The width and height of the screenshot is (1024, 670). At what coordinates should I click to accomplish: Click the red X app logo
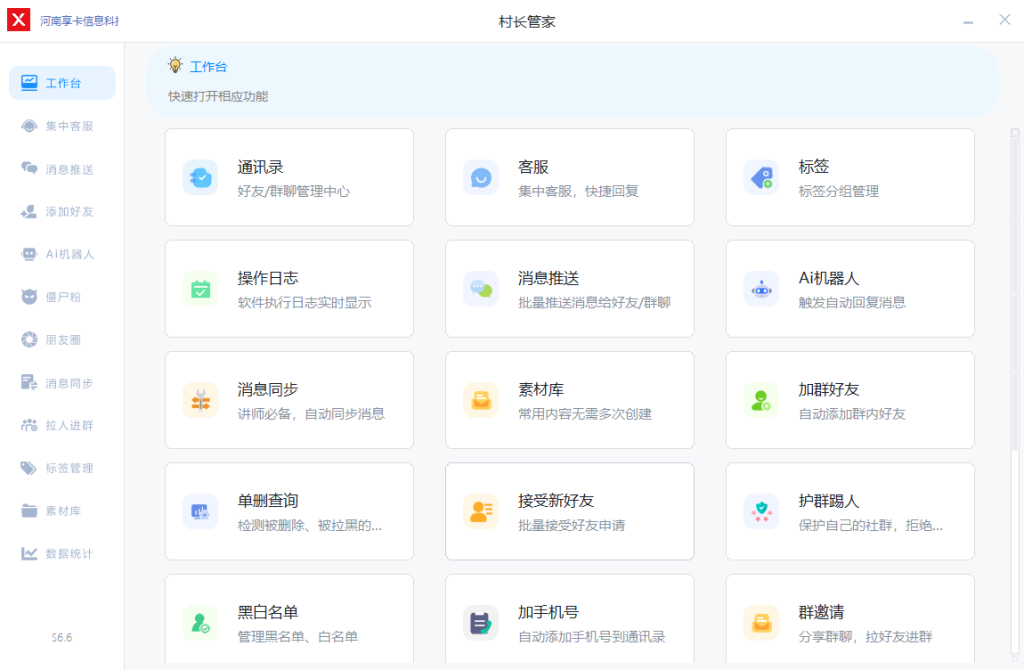tap(19, 20)
